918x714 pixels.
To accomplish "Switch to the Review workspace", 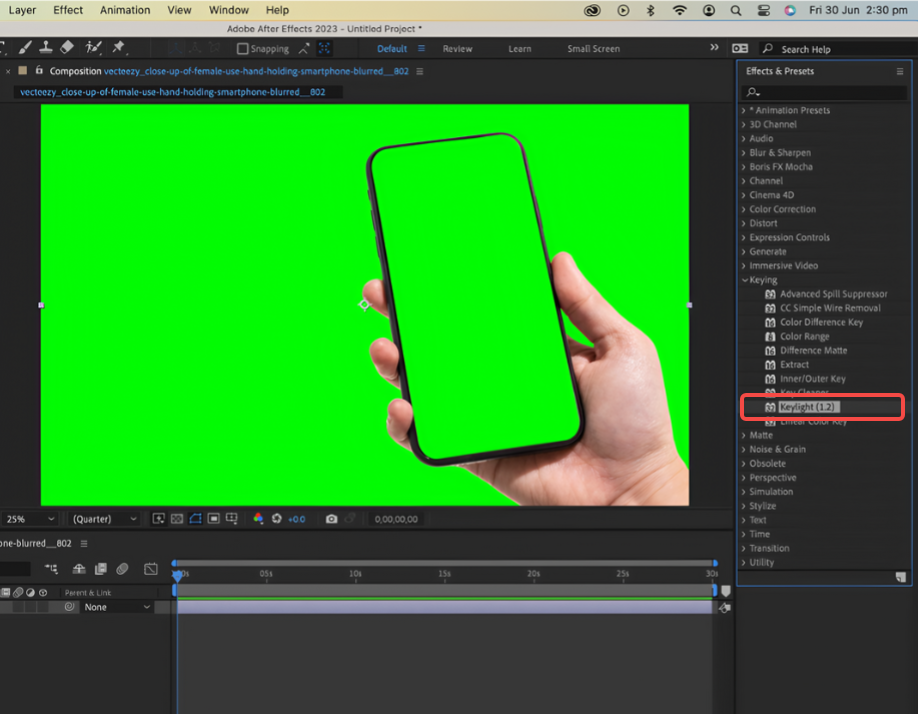I will coord(457,49).
